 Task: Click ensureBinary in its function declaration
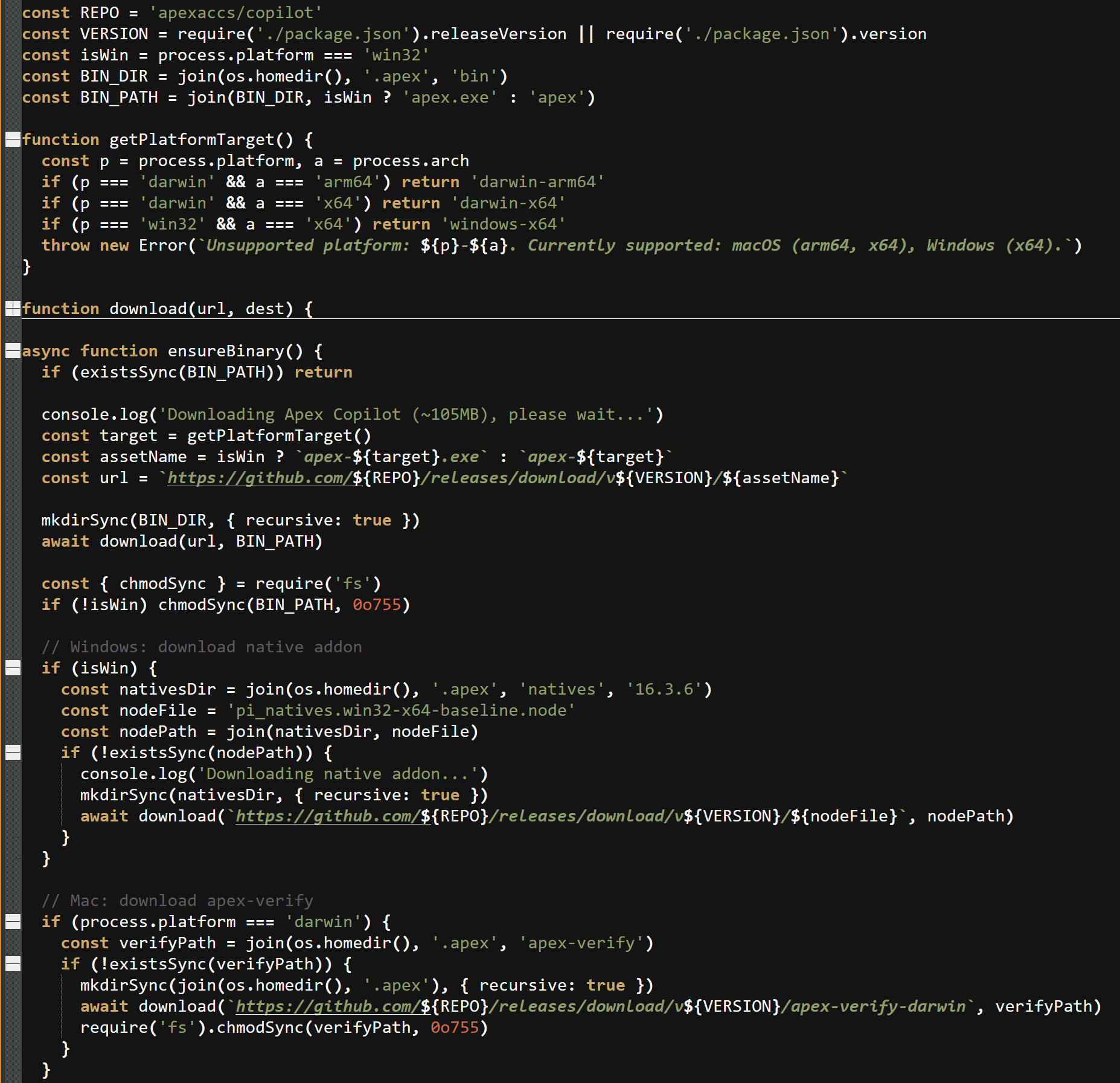tap(226, 351)
